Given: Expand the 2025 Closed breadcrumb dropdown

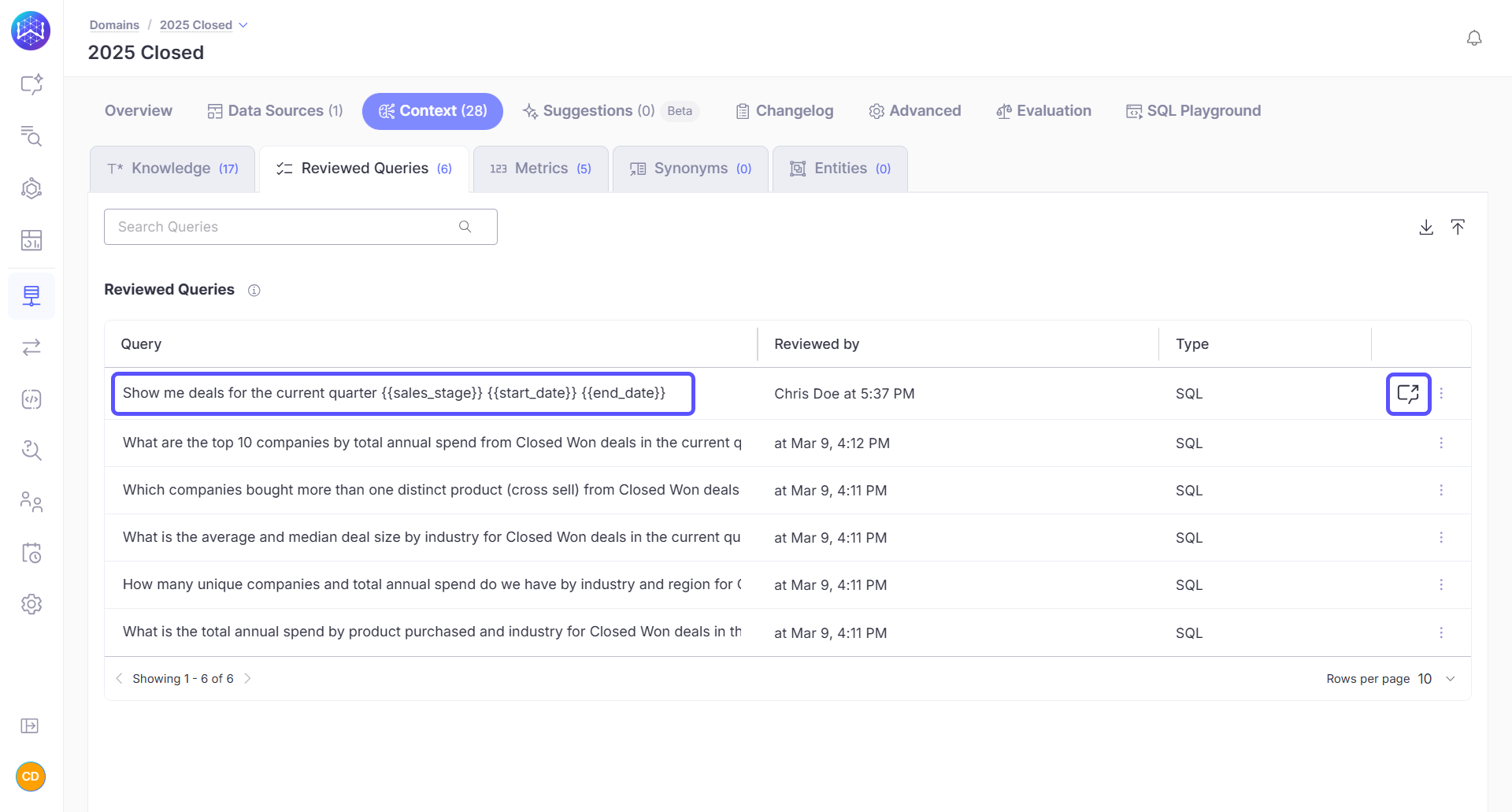Looking at the screenshot, I should pos(243,24).
